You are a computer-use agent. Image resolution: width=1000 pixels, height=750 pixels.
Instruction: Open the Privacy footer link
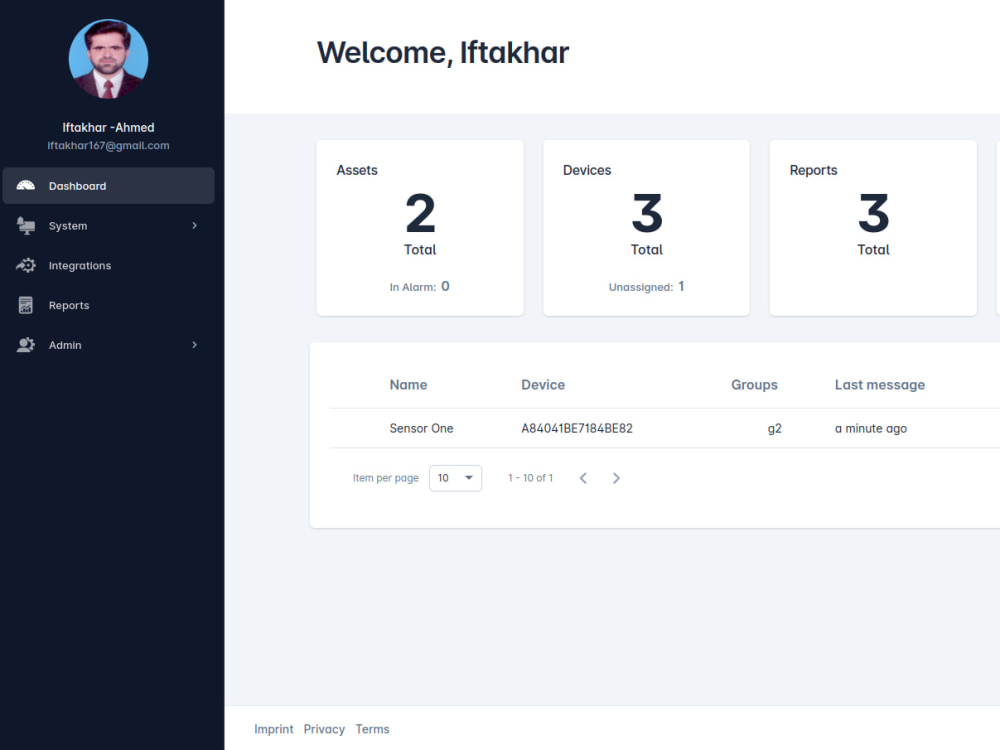(324, 729)
